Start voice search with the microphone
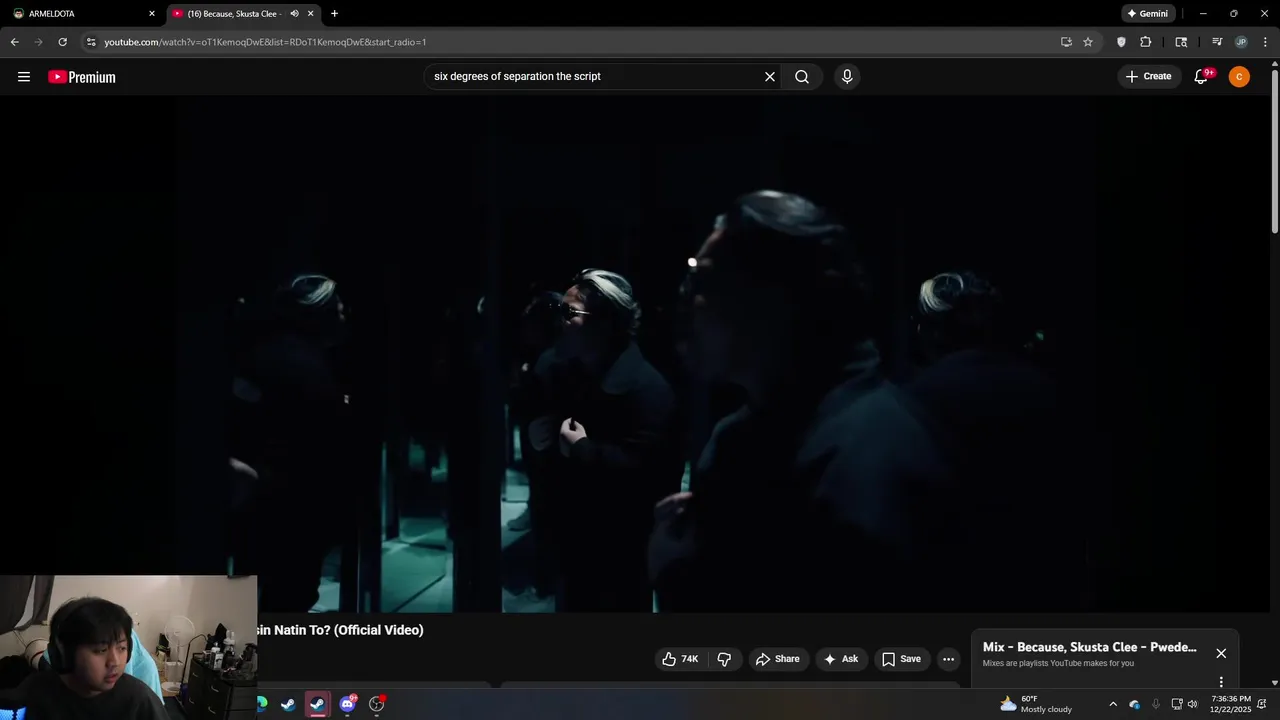The height and width of the screenshot is (720, 1280). (x=847, y=77)
